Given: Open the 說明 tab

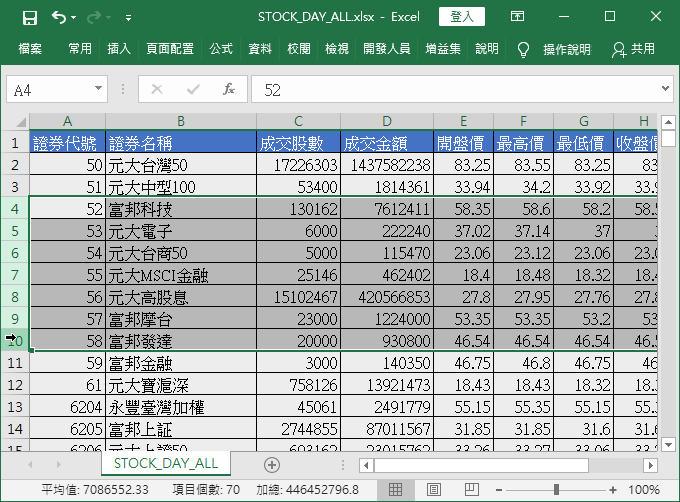Looking at the screenshot, I should [x=487, y=49].
